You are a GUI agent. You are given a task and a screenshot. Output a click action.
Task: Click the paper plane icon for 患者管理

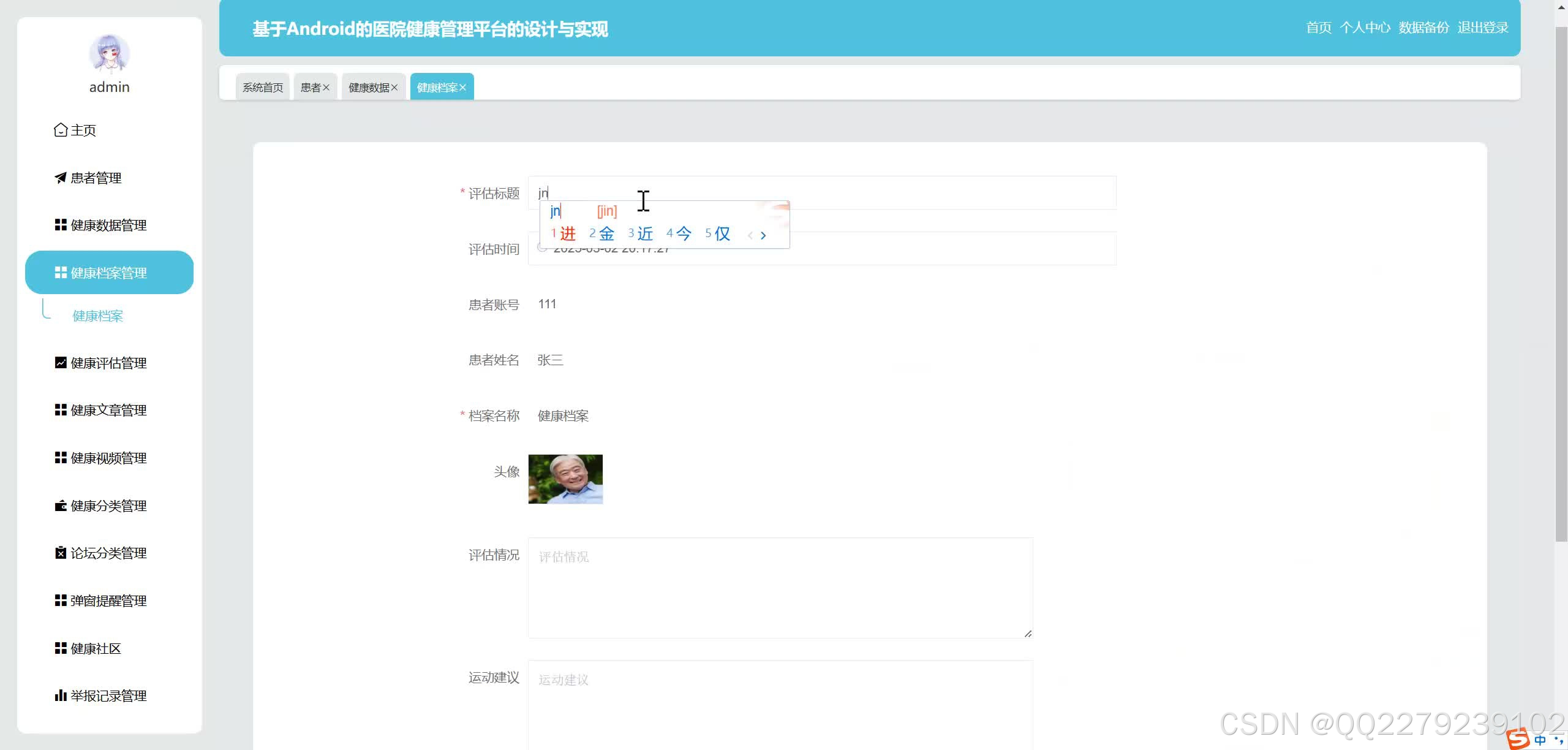pos(61,178)
